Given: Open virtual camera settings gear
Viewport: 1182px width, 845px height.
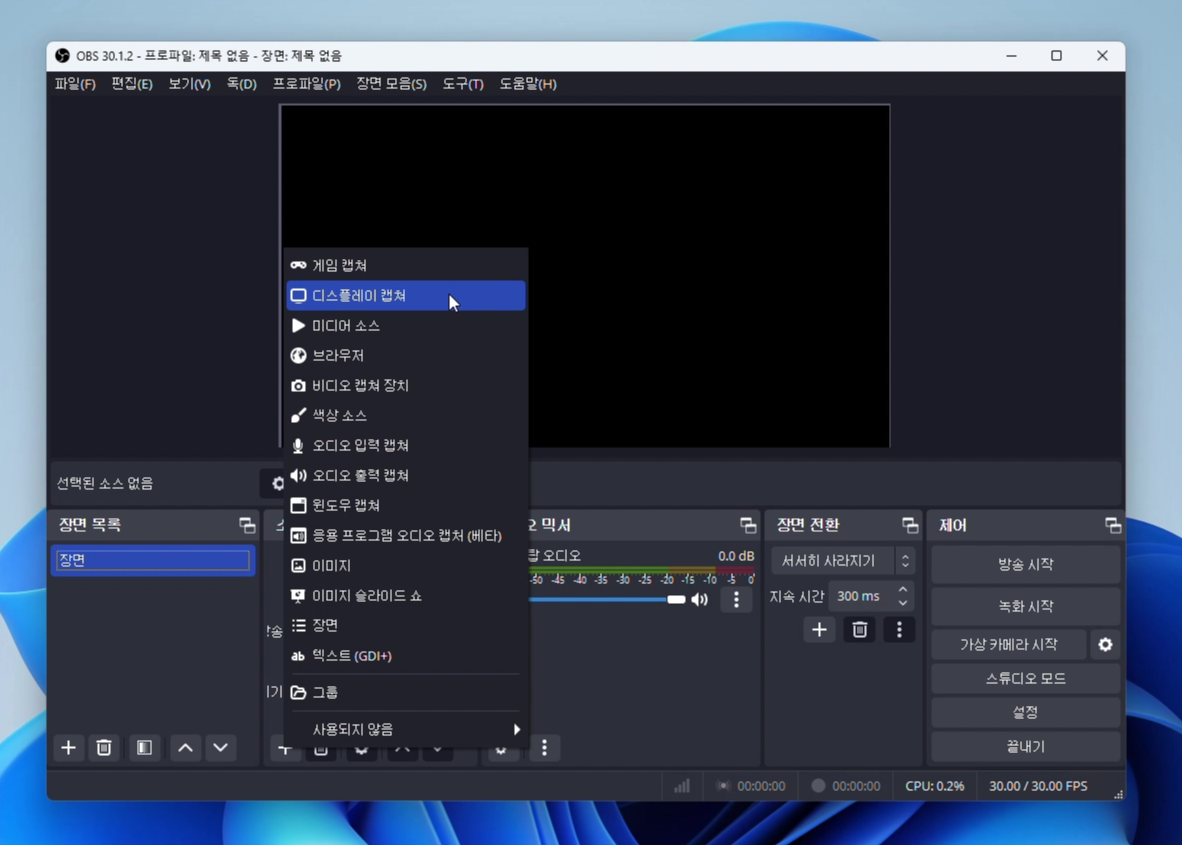Looking at the screenshot, I should [x=1105, y=644].
